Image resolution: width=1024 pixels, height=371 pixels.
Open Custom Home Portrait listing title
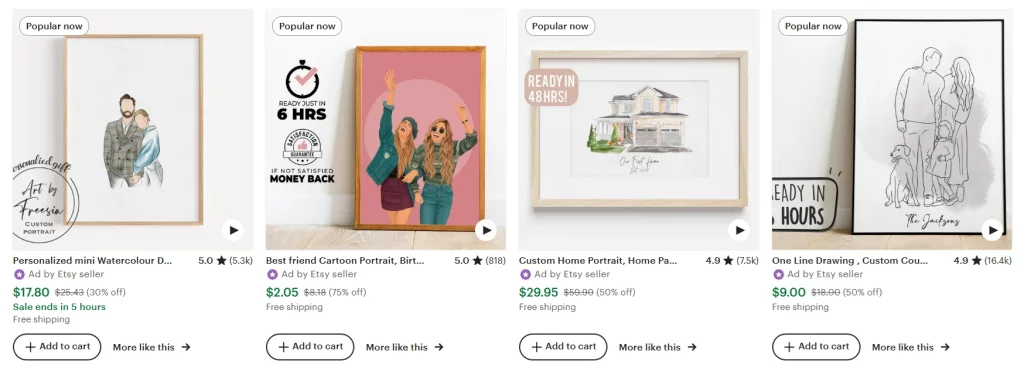pyautogui.click(x=598, y=261)
